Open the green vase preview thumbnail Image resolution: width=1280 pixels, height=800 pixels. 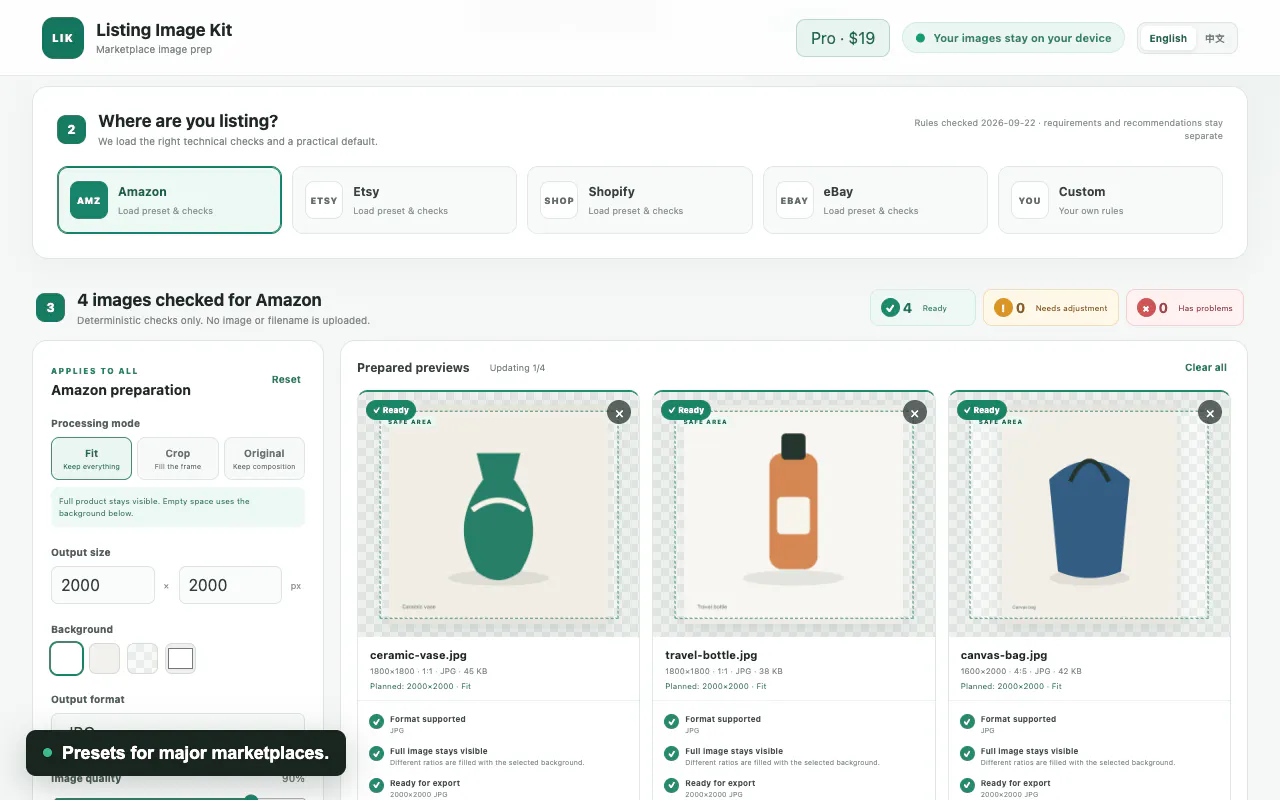(498, 514)
